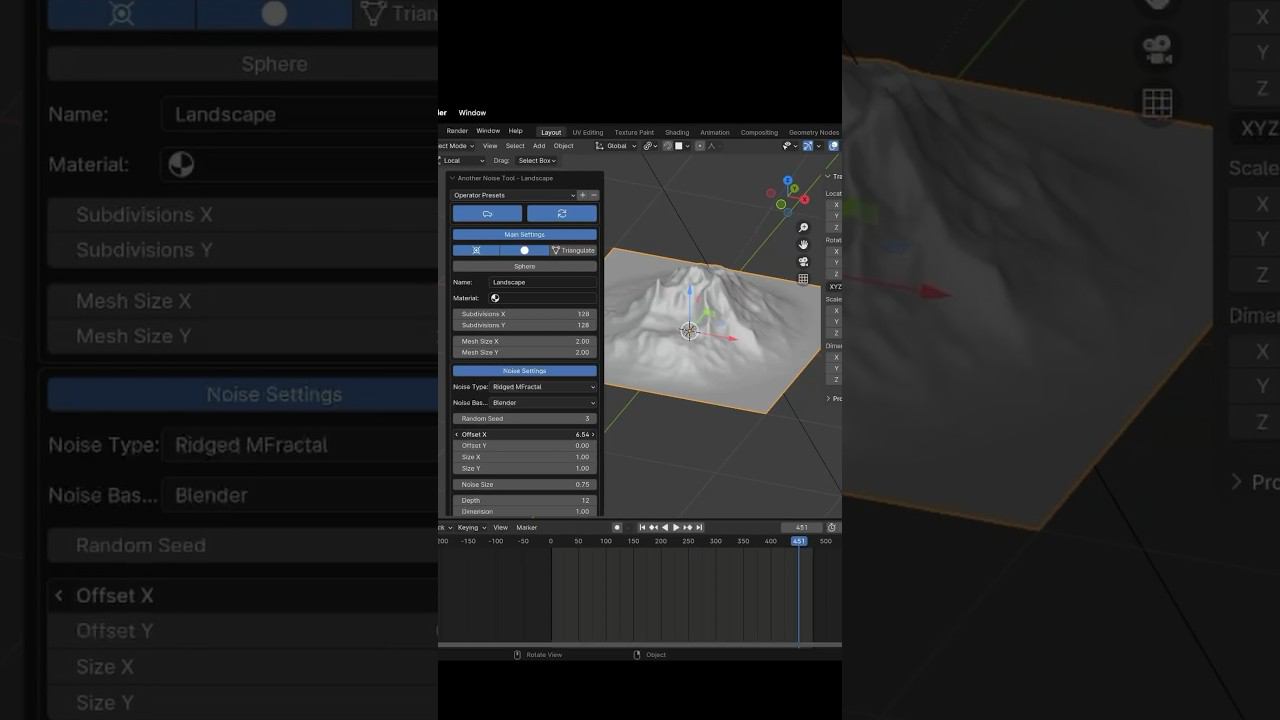Play the animation forward
Viewport: 1280px width, 720px height.
676,527
